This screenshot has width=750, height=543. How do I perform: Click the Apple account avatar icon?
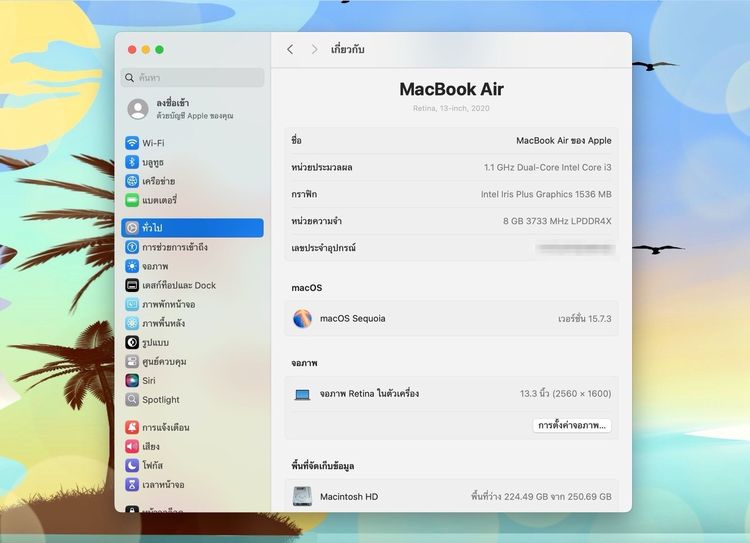(138, 109)
